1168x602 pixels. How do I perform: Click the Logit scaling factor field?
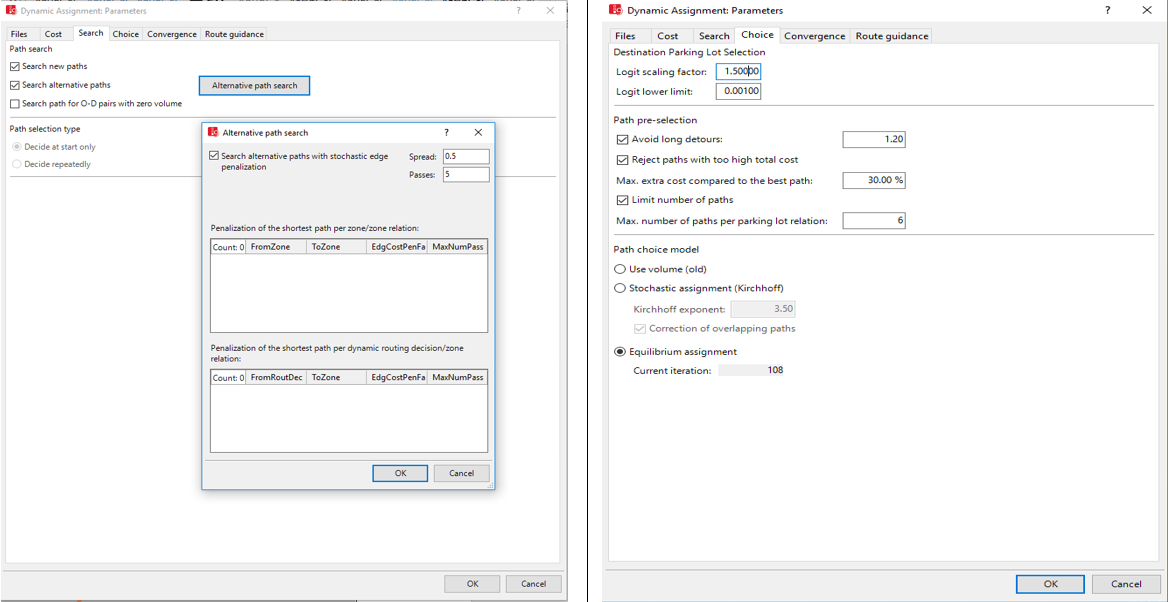(x=738, y=72)
